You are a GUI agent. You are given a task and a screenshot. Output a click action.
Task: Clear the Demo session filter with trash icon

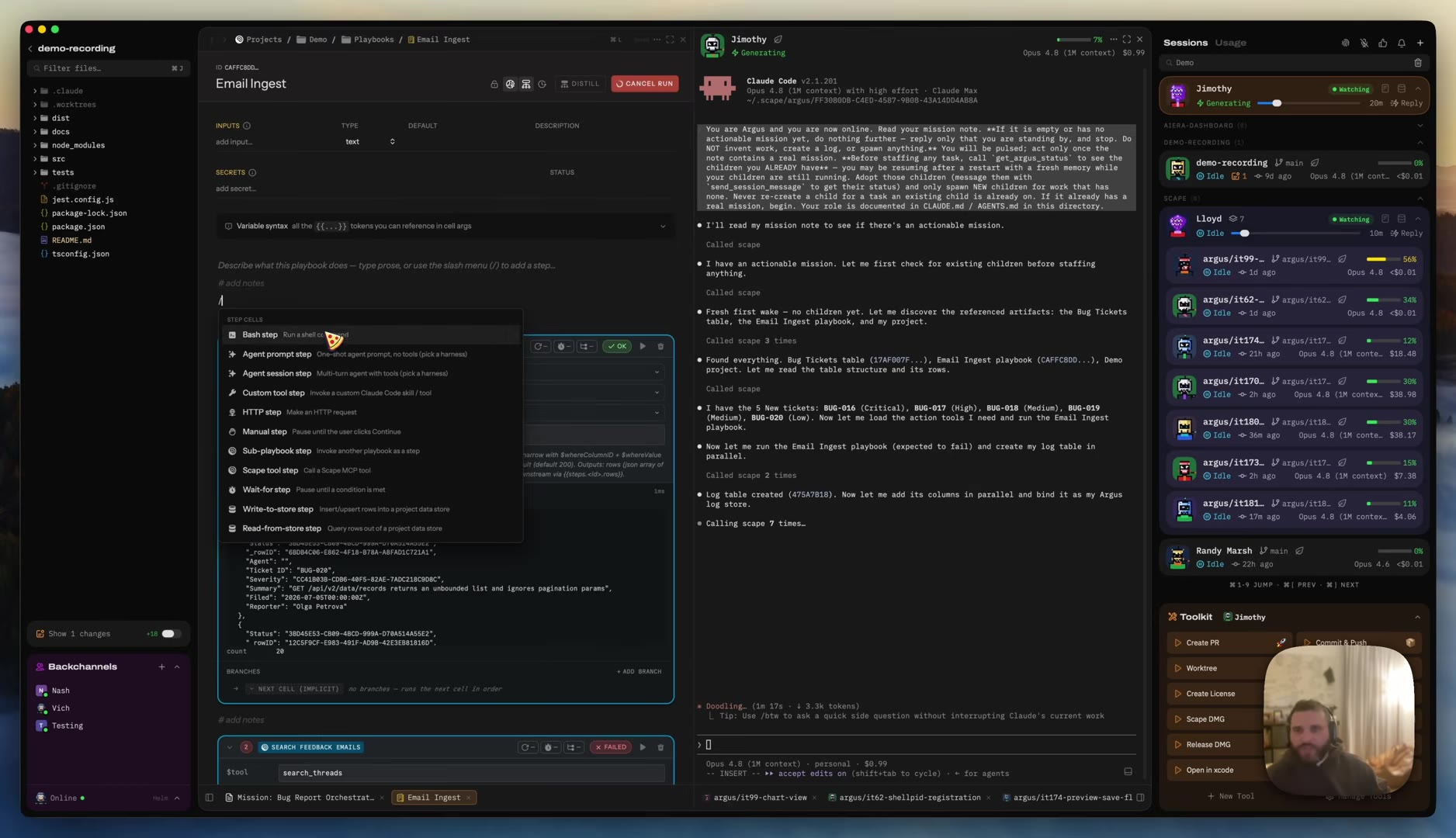[1418, 63]
